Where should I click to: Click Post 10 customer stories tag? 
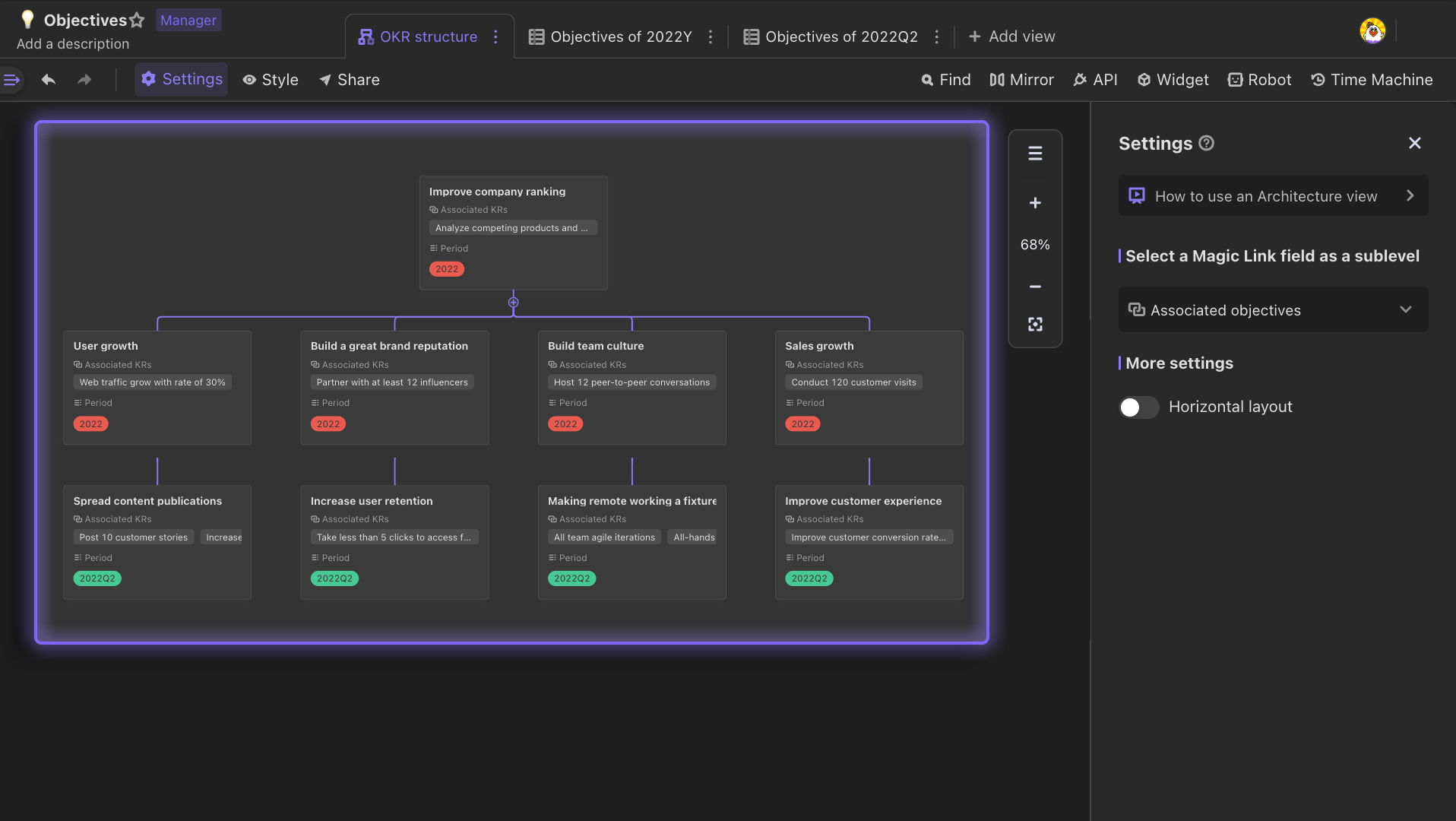click(x=134, y=537)
